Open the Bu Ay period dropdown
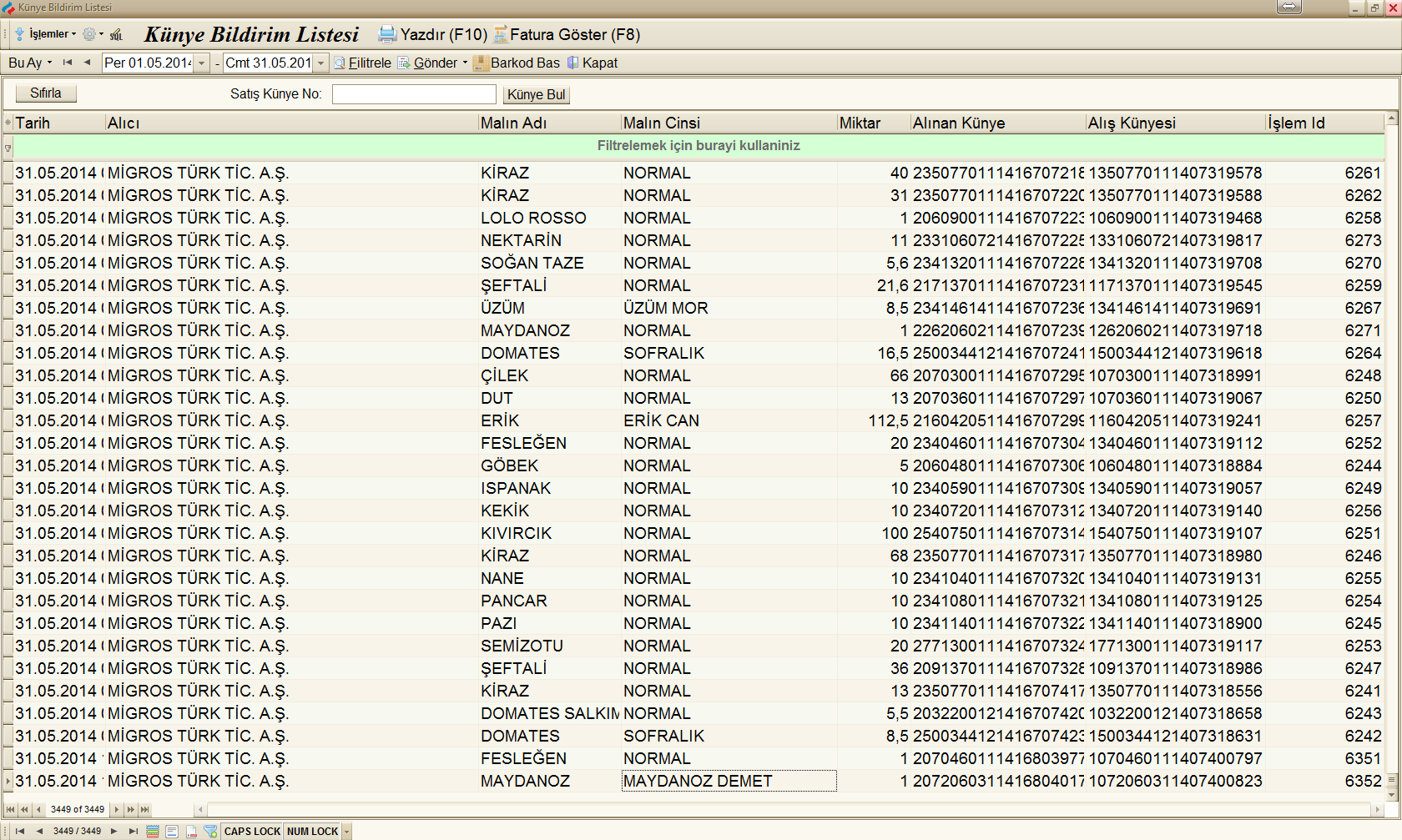The width and height of the screenshot is (1402, 840). [30, 63]
